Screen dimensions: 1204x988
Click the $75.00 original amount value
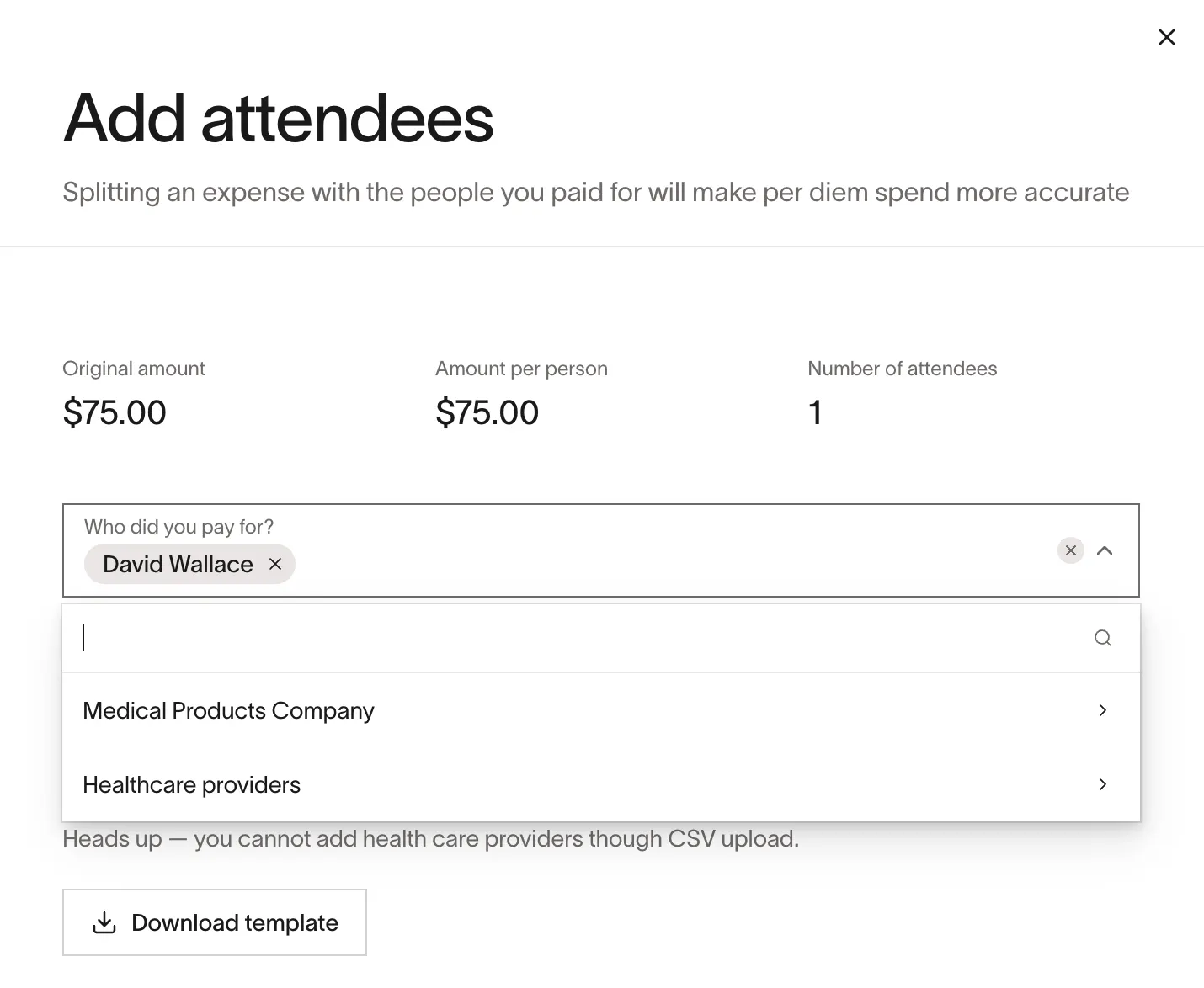click(115, 412)
